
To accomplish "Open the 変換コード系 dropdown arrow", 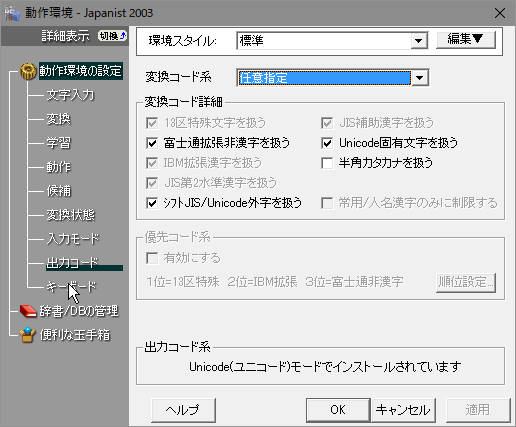I will click(420, 78).
